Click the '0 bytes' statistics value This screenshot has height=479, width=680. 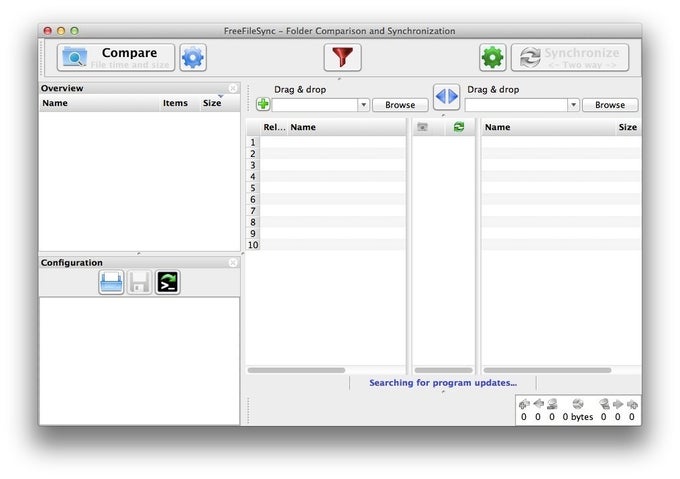pyautogui.click(x=578, y=417)
